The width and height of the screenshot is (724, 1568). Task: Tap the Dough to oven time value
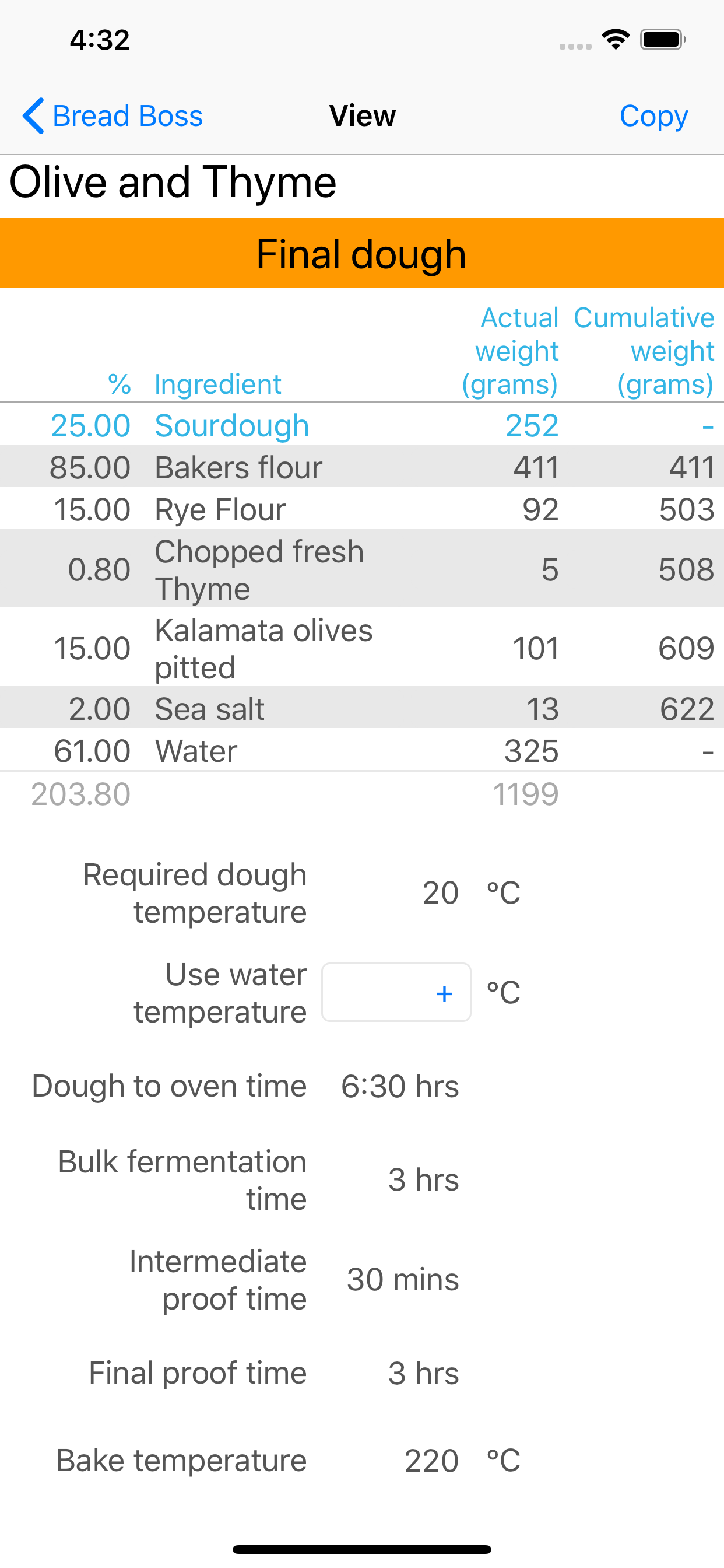(x=400, y=1087)
